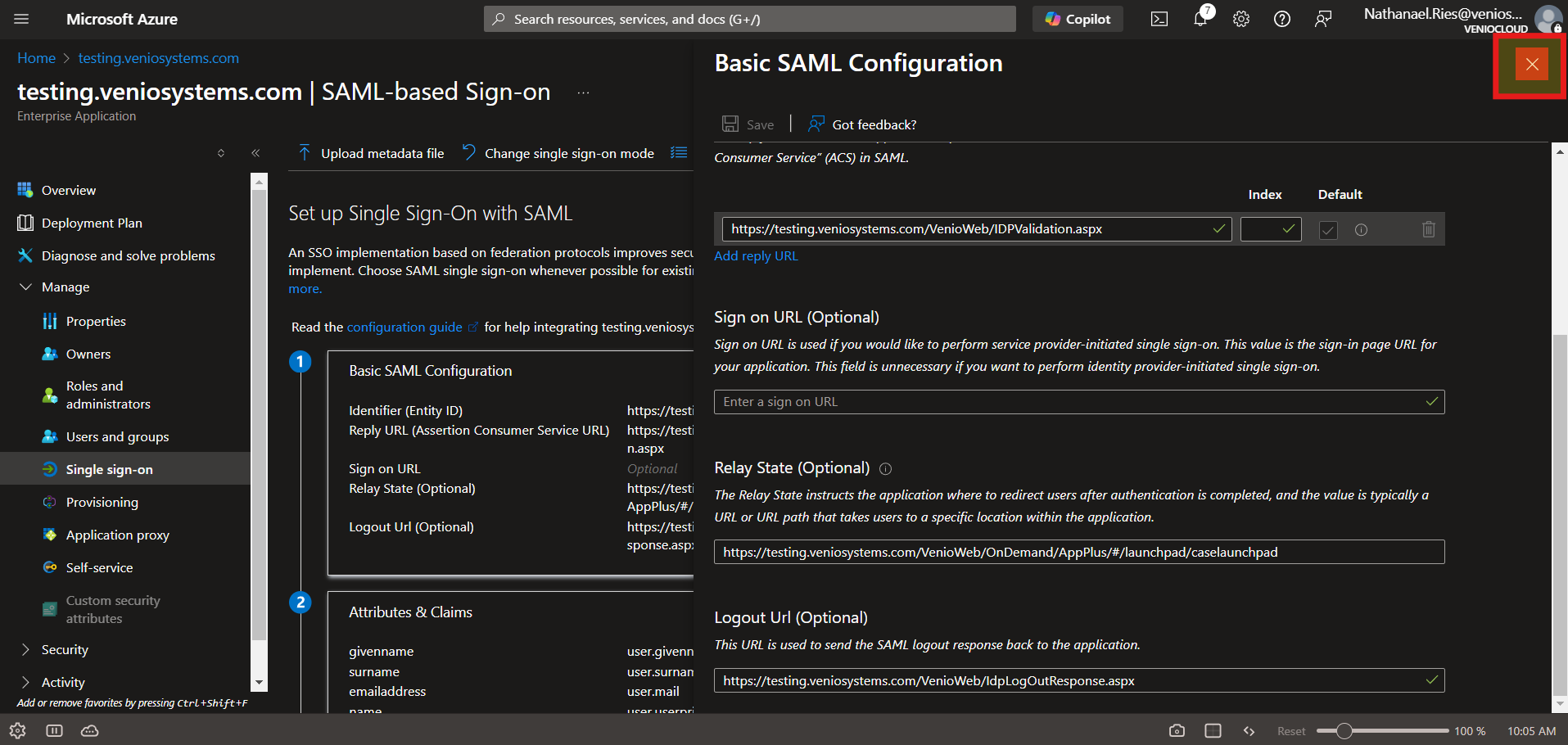Open the Help question mark icon

(x=1282, y=19)
